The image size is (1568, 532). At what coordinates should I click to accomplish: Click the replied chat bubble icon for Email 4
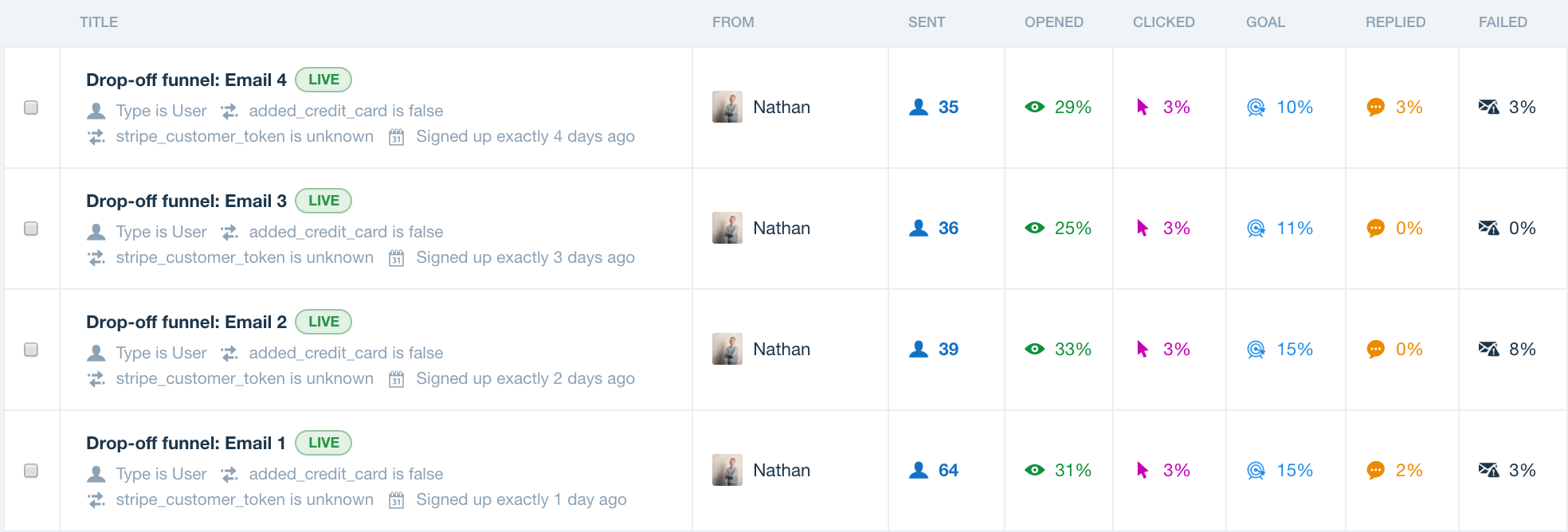[x=1375, y=108]
